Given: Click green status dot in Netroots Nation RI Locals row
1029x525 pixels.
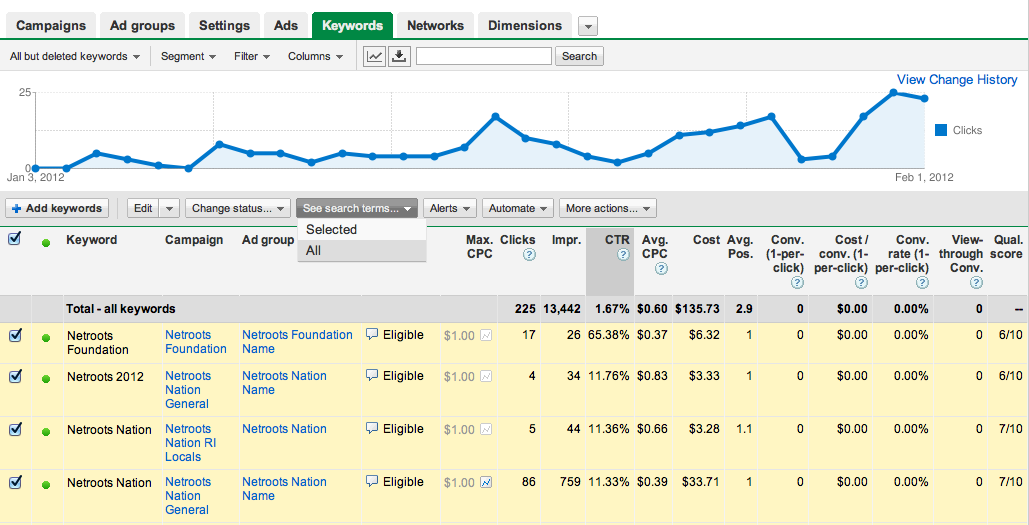Looking at the screenshot, I should [46, 432].
